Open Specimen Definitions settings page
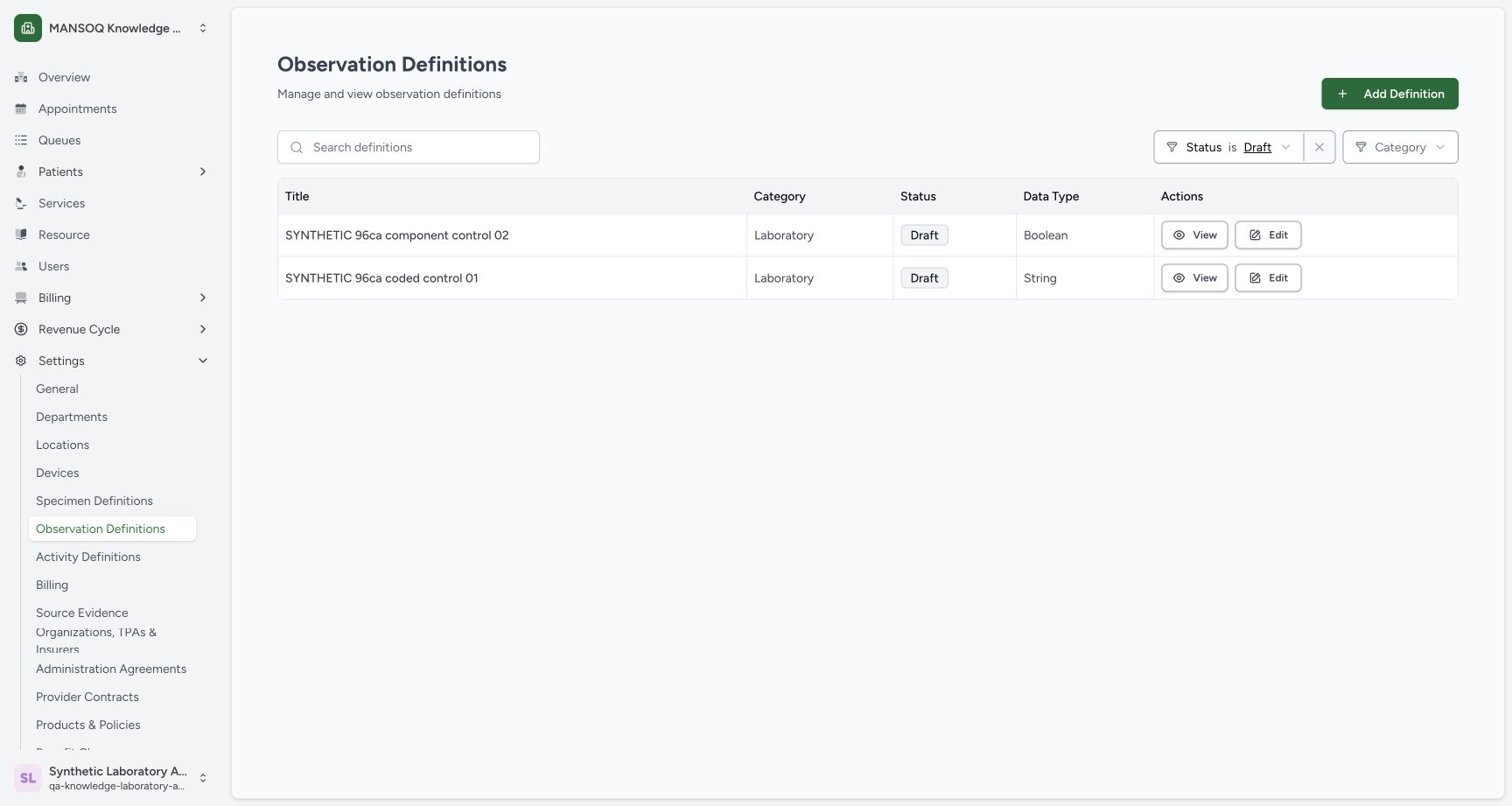 click(x=94, y=501)
